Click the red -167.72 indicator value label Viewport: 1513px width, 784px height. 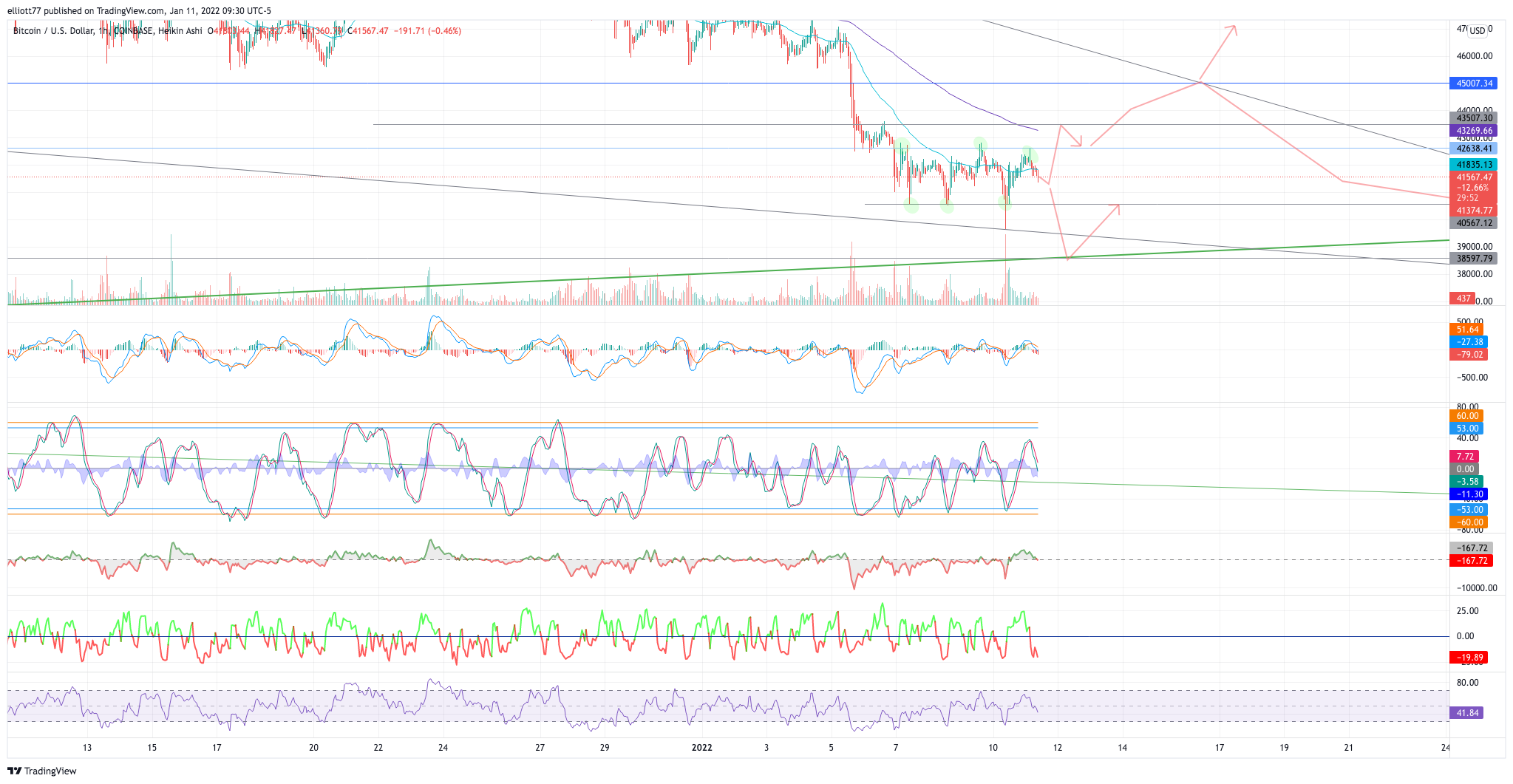click(1471, 561)
